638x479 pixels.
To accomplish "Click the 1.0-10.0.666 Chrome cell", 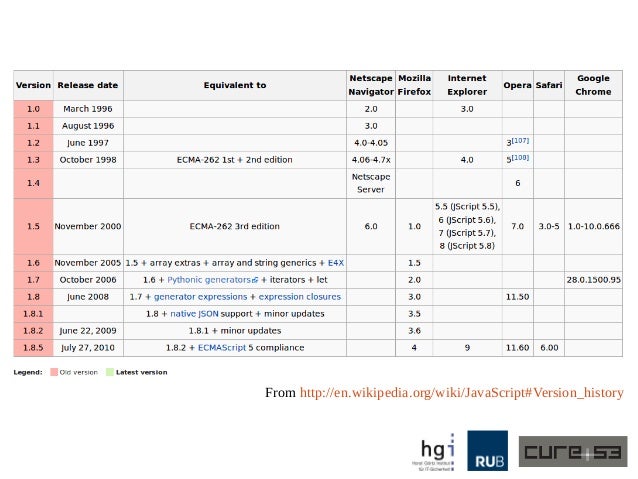I will [593, 227].
